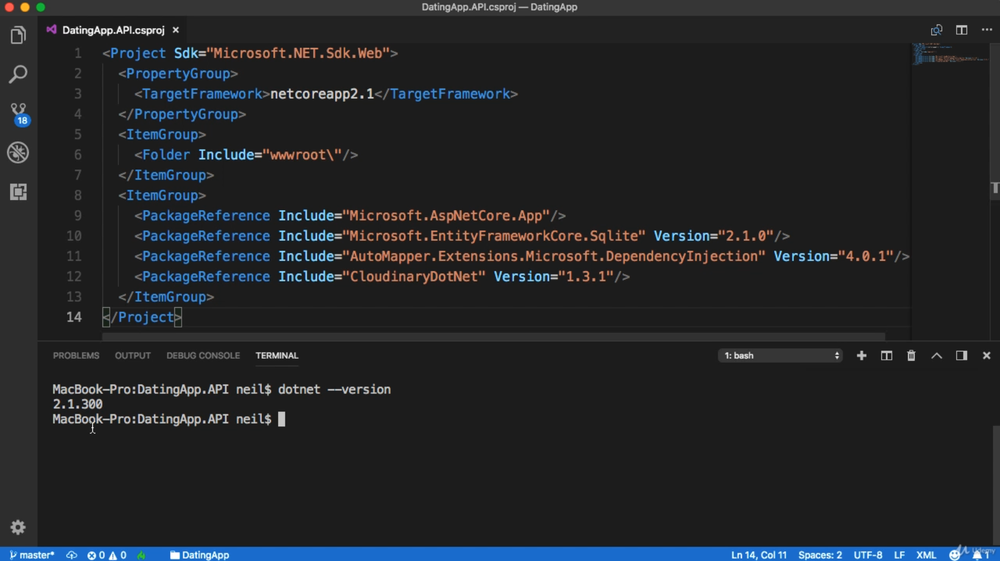
Task: Kill the terminal with trash icon
Action: click(x=911, y=356)
